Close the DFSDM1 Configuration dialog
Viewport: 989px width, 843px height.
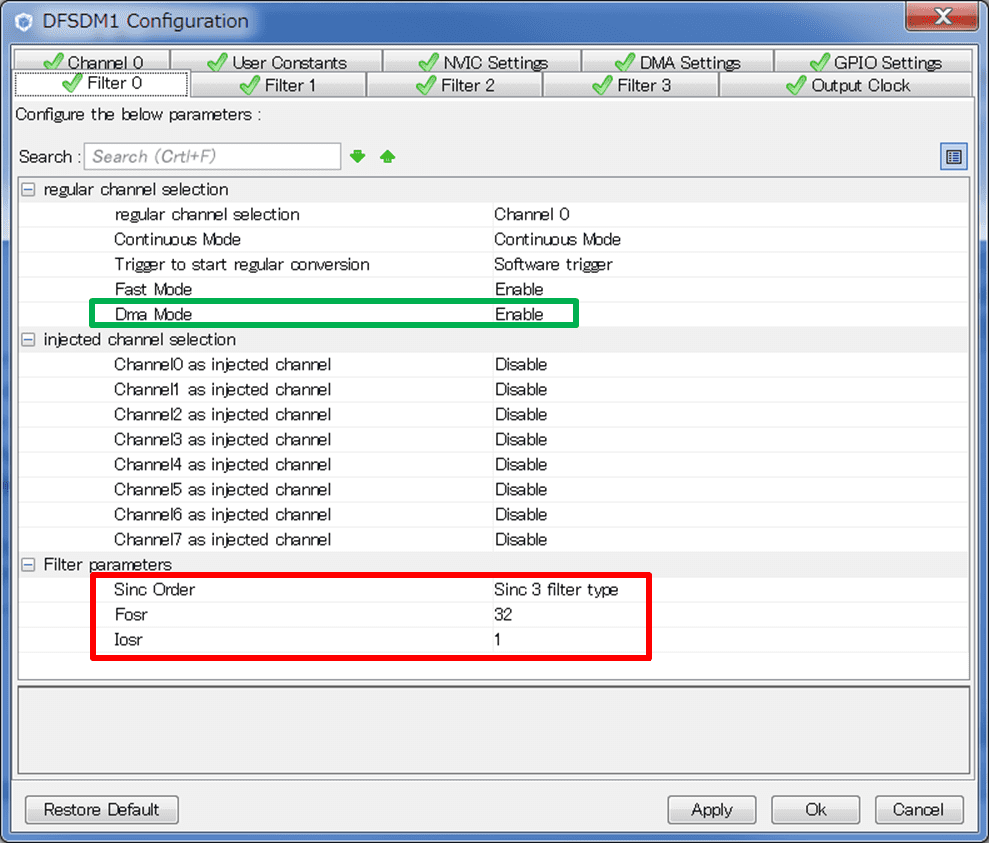941,17
